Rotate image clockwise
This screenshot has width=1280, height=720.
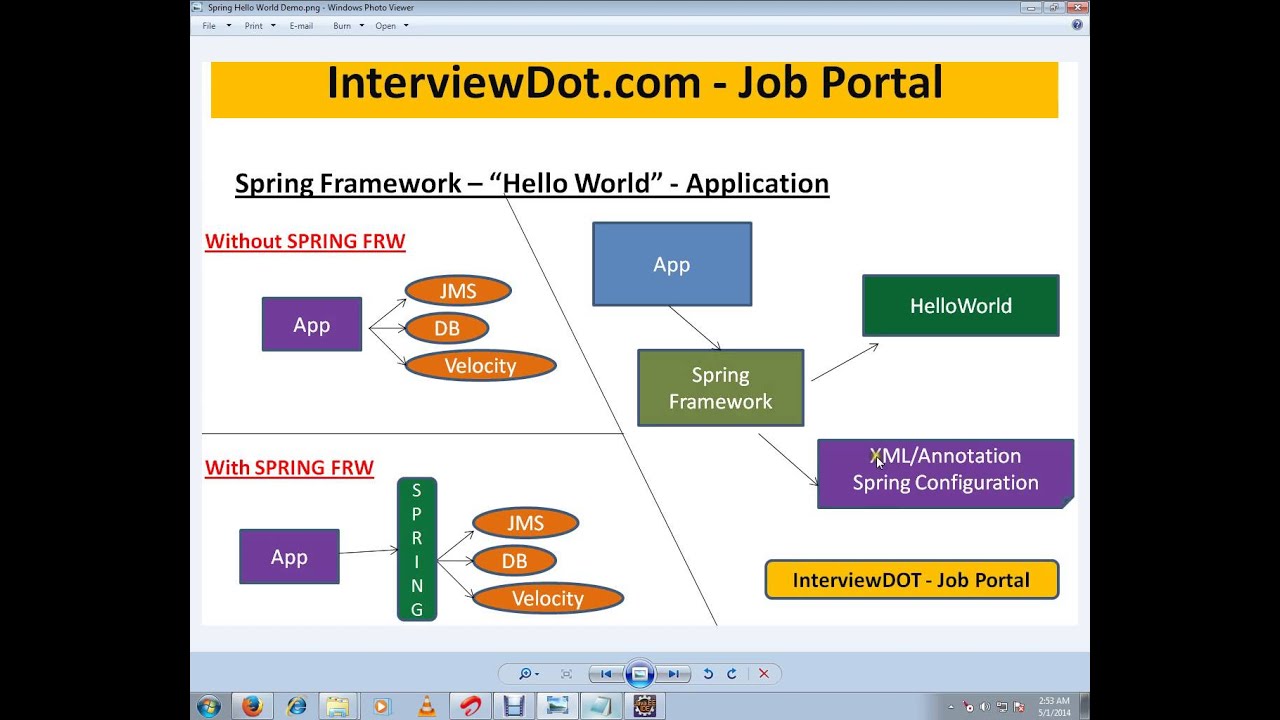pyautogui.click(x=732, y=674)
